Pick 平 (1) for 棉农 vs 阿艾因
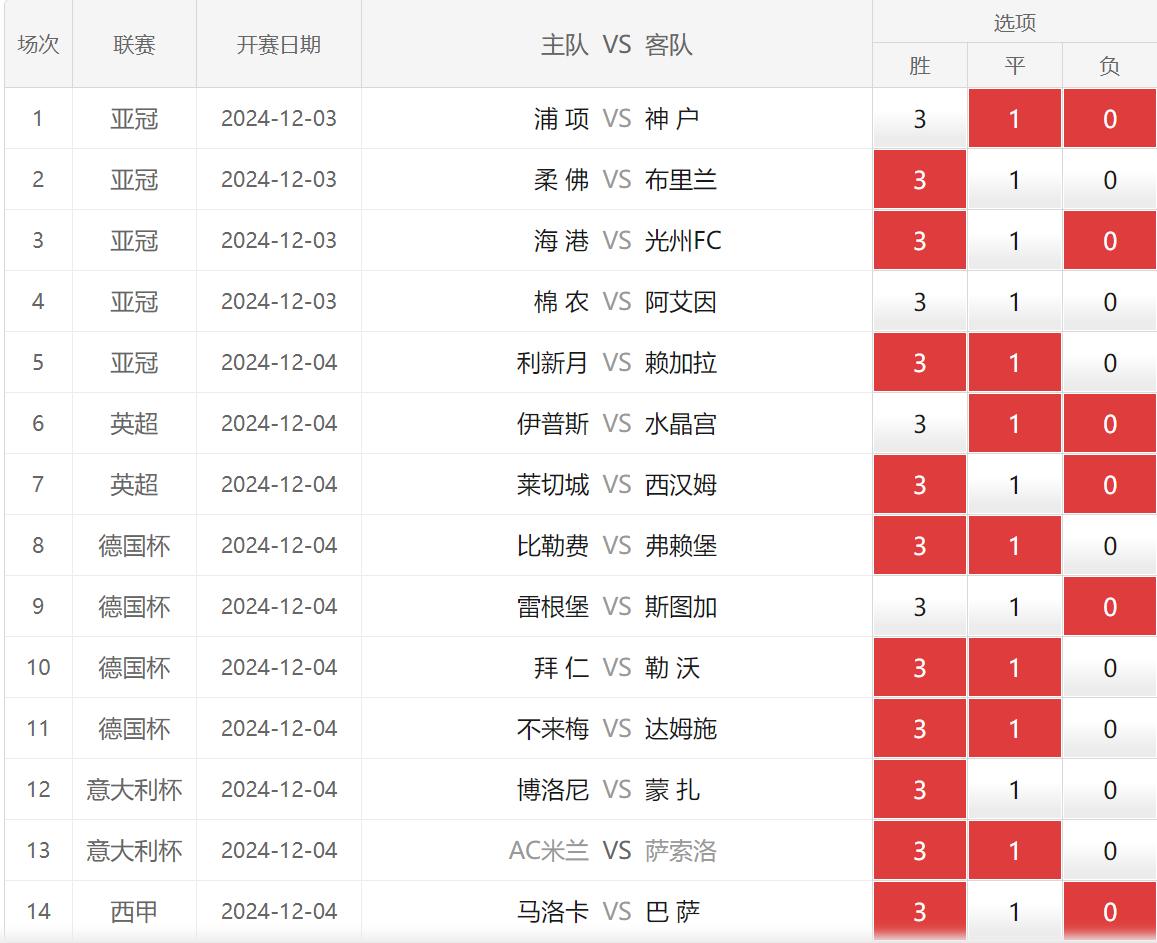Image resolution: width=1157 pixels, height=943 pixels. click(1014, 302)
